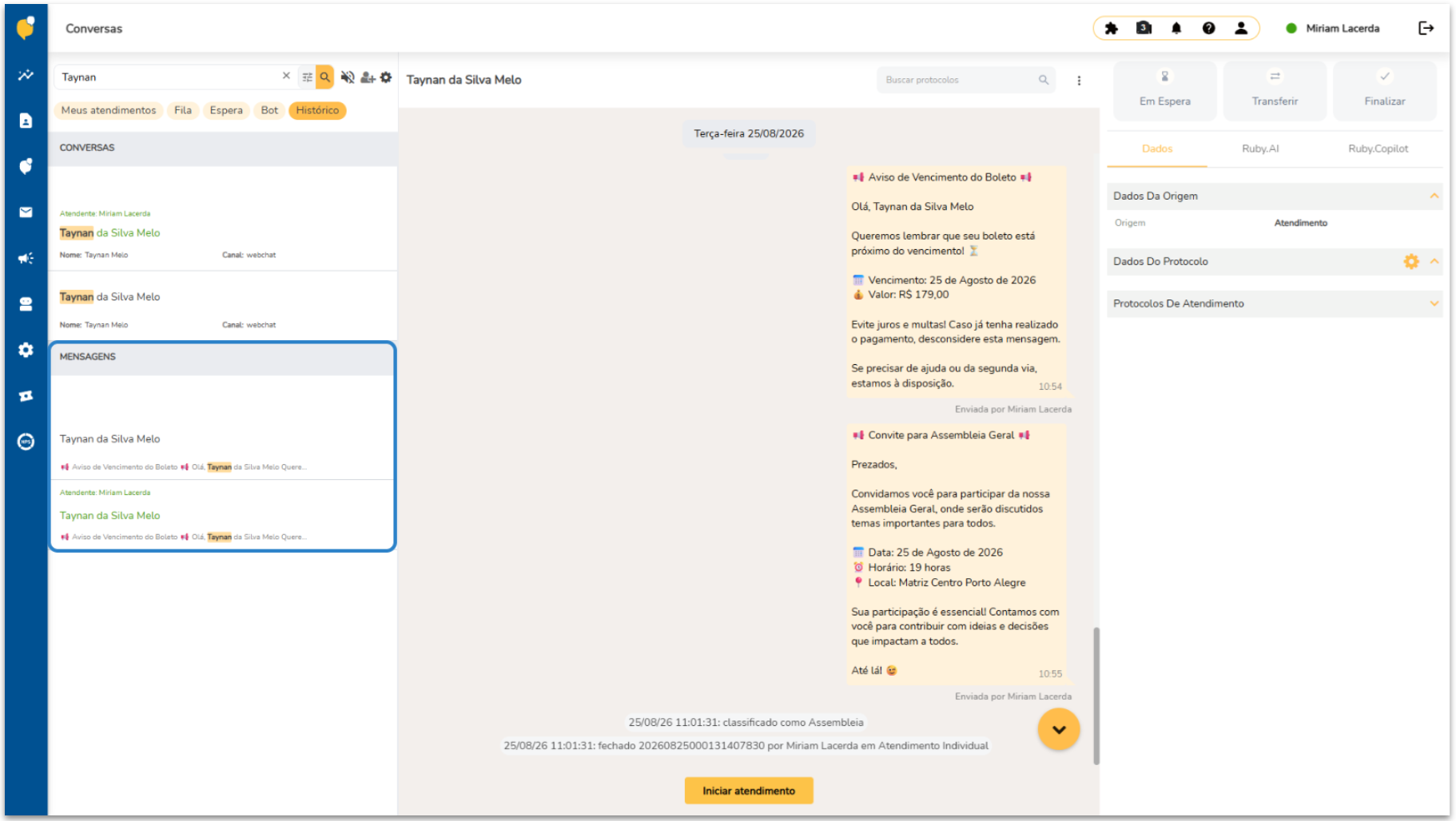The height and width of the screenshot is (821, 1456).
Task: Collapse the Dados Da Origem section
Action: click(x=1434, y=196)
